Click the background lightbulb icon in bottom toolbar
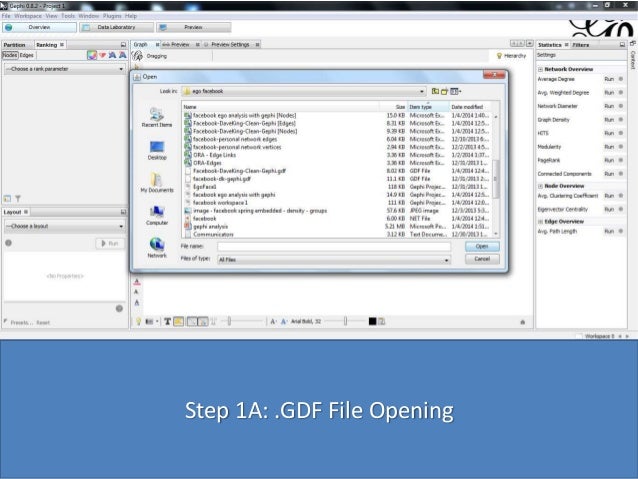The height and width of the screenshot is (479, 638). pyautogui.click(x=138, y=322)
